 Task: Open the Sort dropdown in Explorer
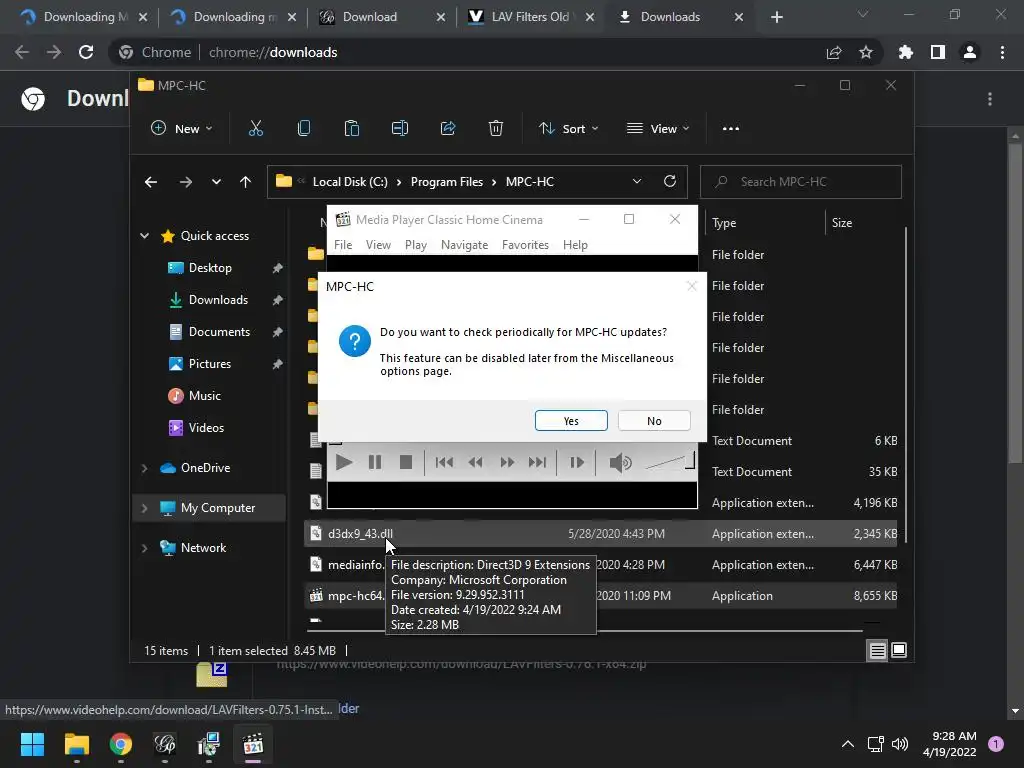coord(568,129)
